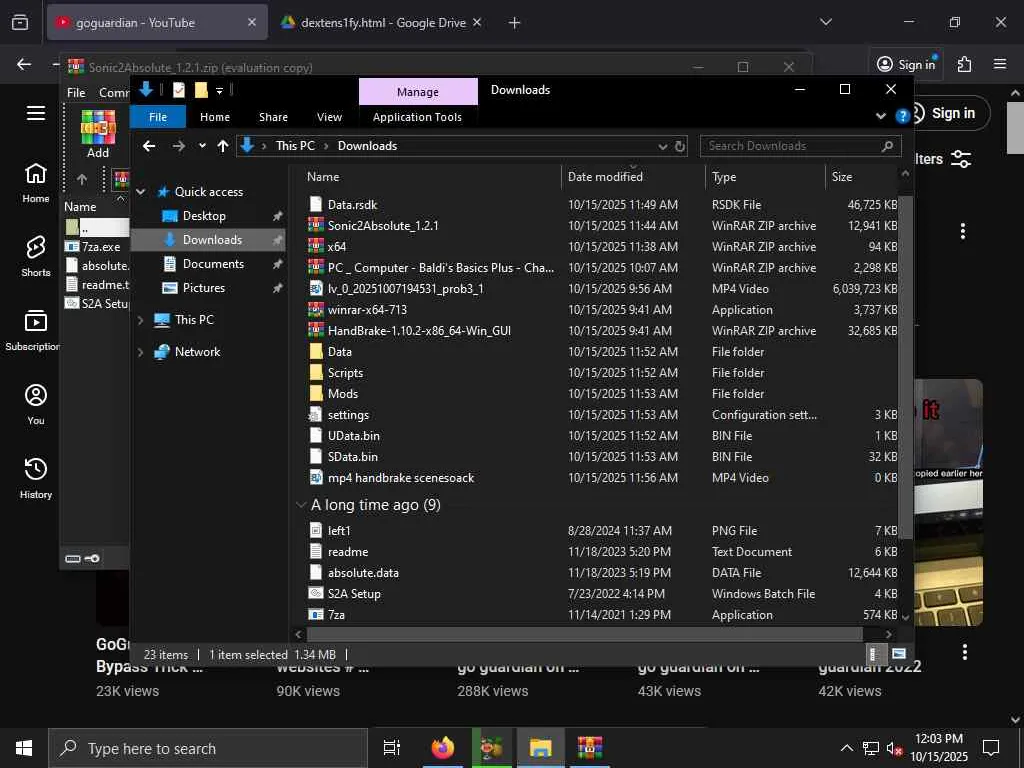1024x768 pixels.
Task: Open recent locations dropdown in Explorer
Action: point(202,146)
